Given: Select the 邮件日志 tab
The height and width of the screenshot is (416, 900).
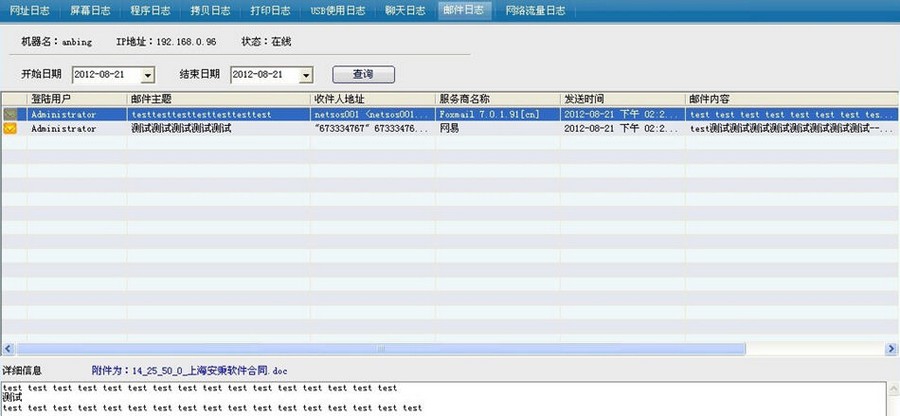Looking at the screenshot, I should [464, 10].
